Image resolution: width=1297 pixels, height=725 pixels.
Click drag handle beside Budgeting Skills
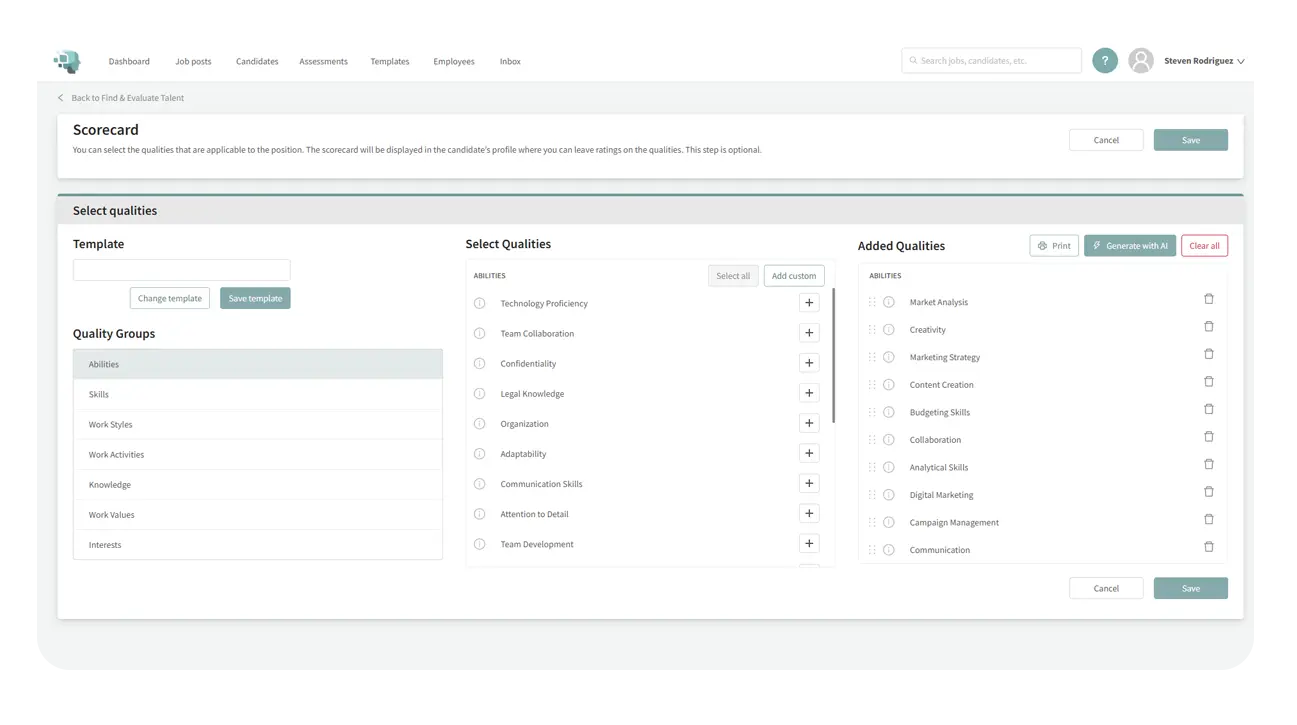point(872,412)
